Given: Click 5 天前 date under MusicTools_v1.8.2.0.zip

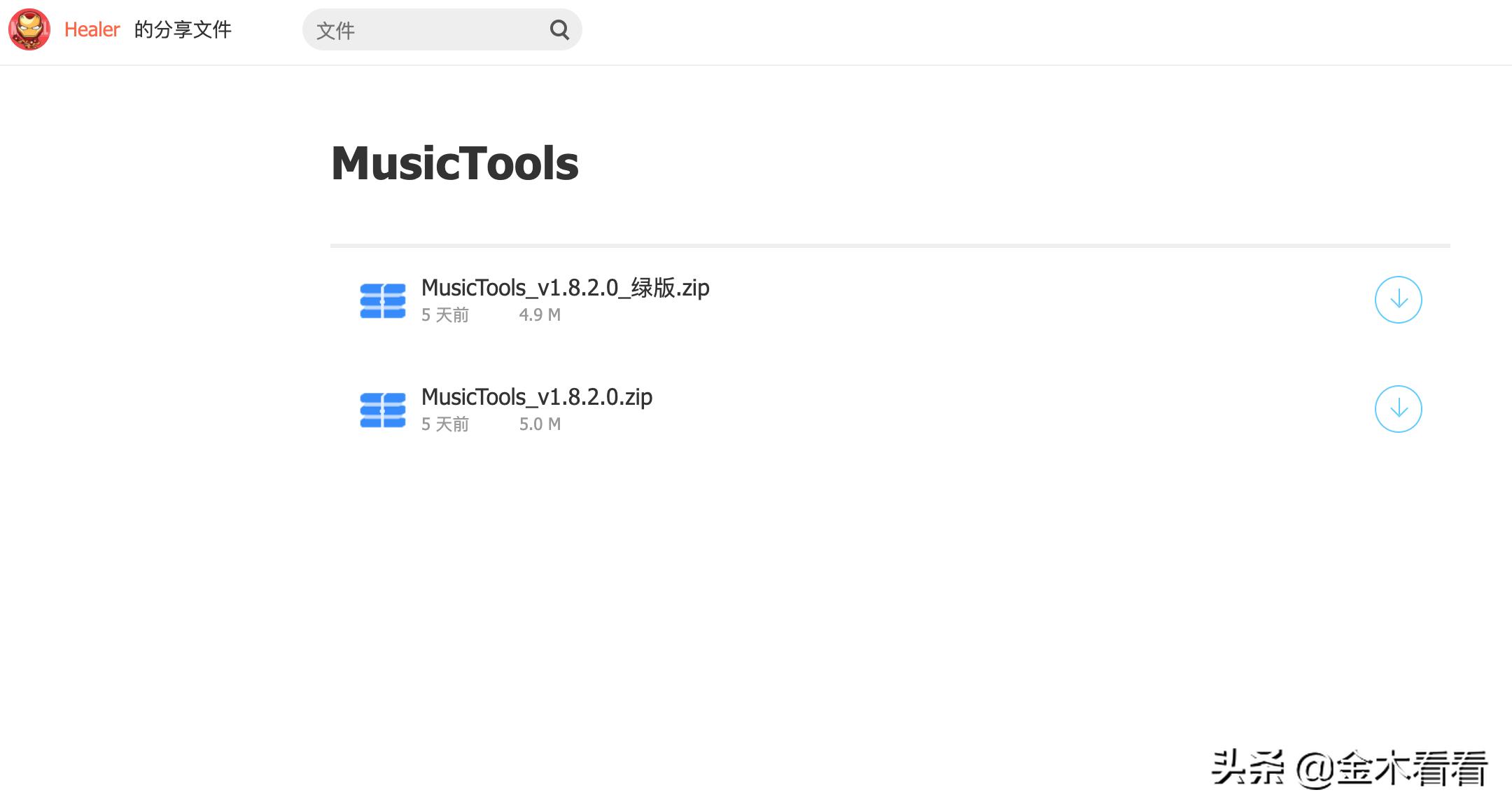Looking at the screenshot, I should [444, 424].
